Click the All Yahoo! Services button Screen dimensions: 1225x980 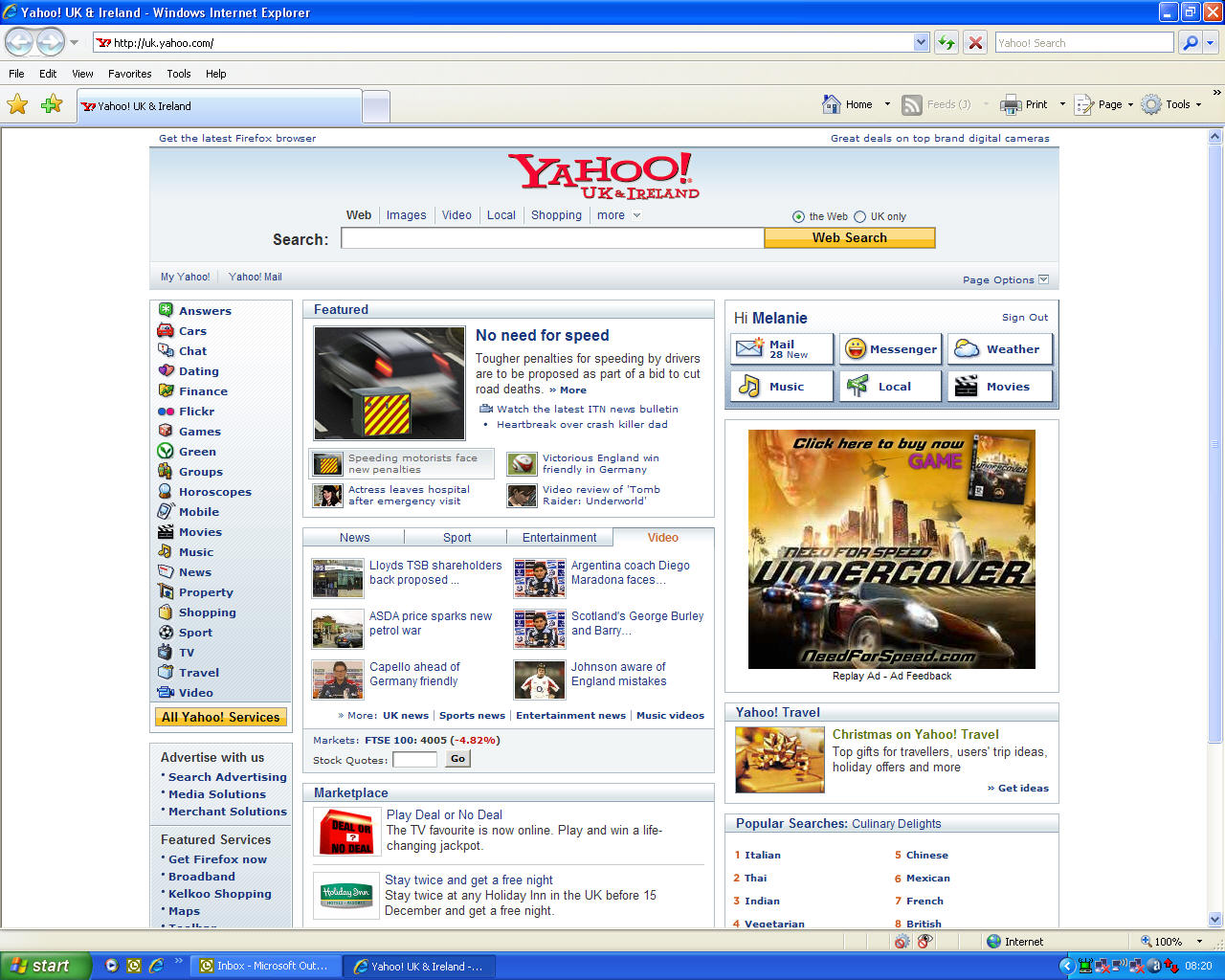pyautogui.click(x=221, y=717)
